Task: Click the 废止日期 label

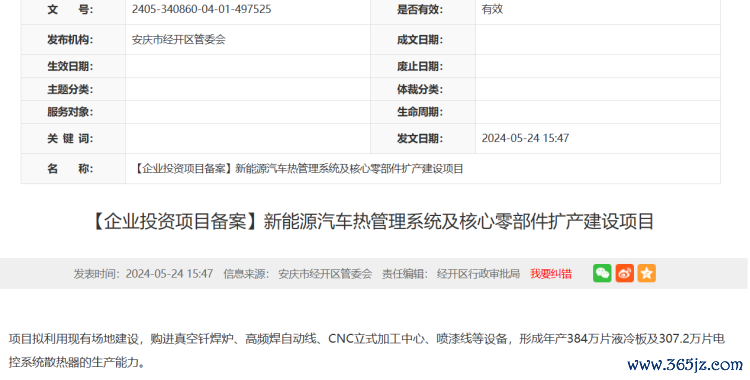Action: (x=419, y=67)
